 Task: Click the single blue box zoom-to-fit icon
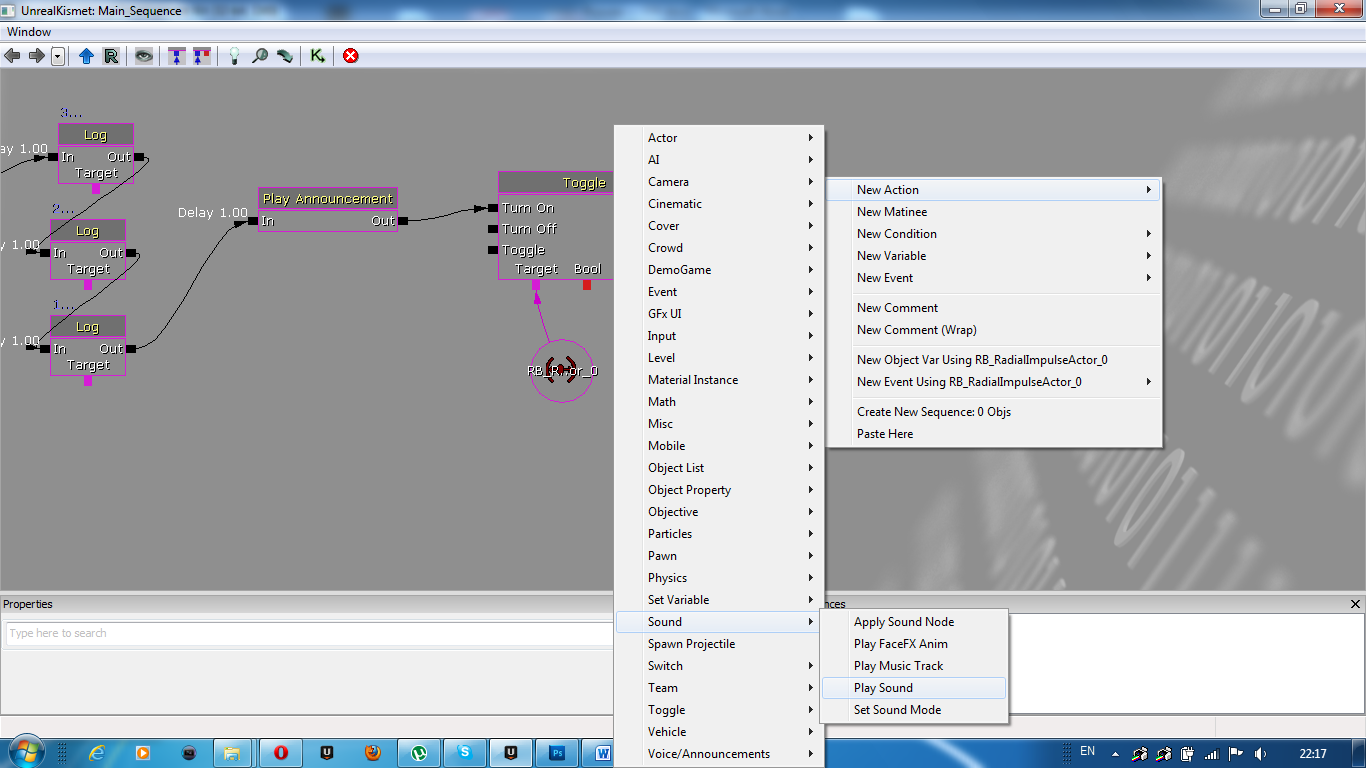point(177,56)
